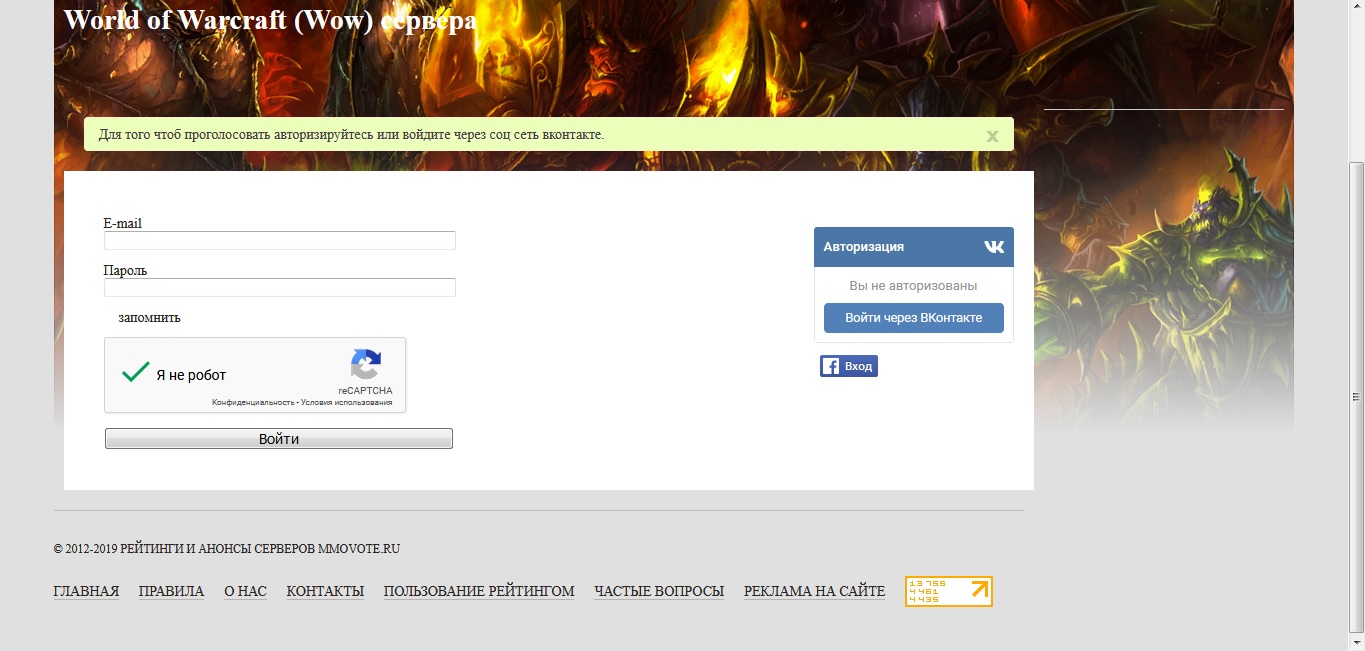Click the vertical page scrollbar thumb

click(x=1356, y=395)
